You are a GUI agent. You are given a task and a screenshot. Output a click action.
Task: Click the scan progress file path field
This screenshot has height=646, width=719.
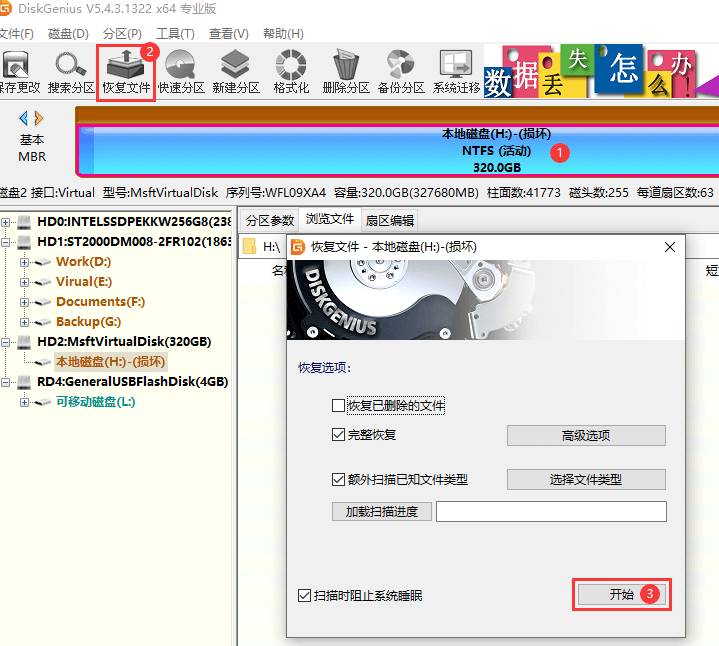[x=551, y=511]
